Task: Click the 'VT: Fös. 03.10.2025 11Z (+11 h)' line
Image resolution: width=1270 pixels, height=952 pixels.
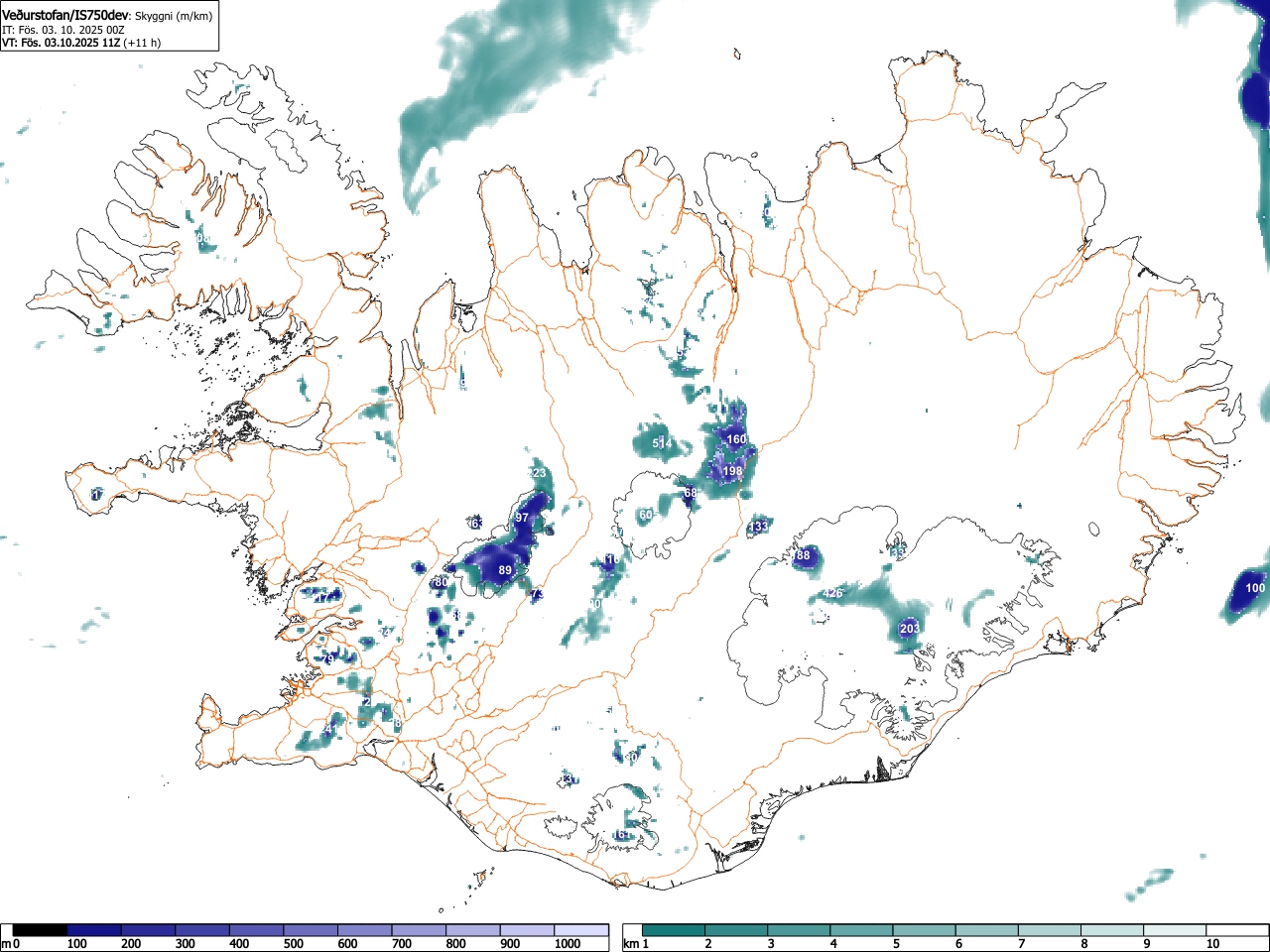Action: click(x=81, y=43)
